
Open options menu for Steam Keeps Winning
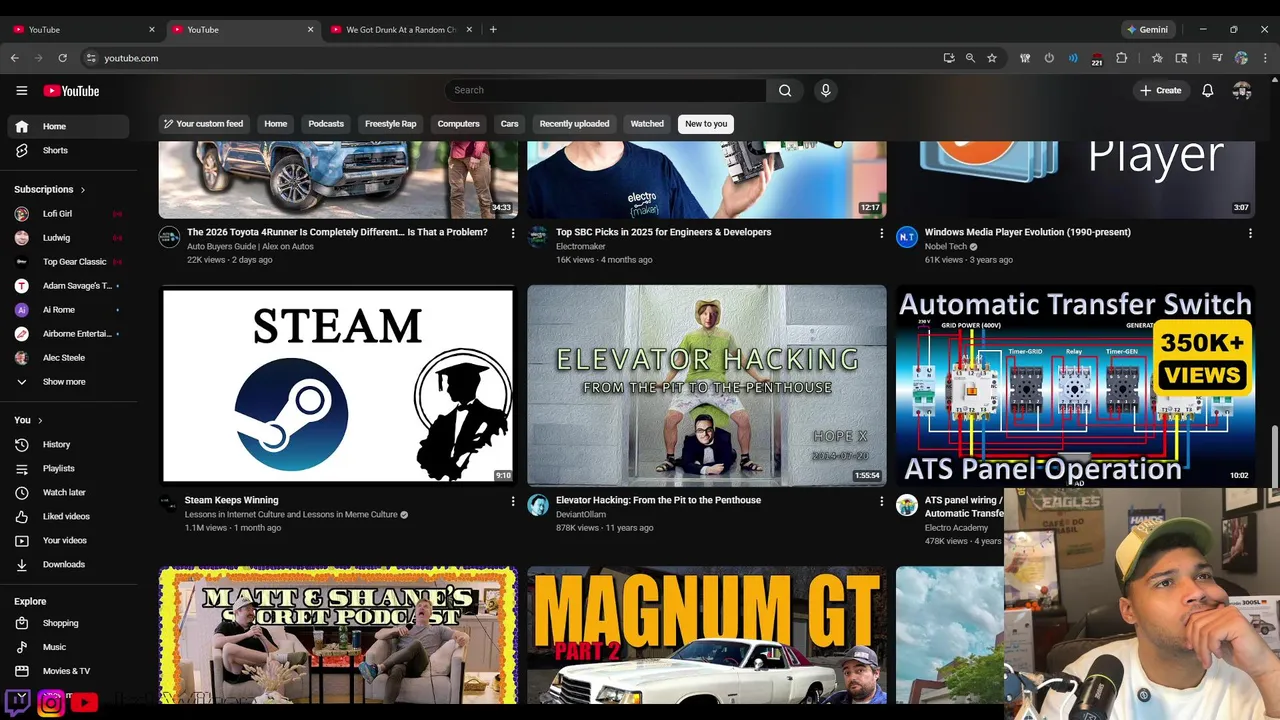513,501
